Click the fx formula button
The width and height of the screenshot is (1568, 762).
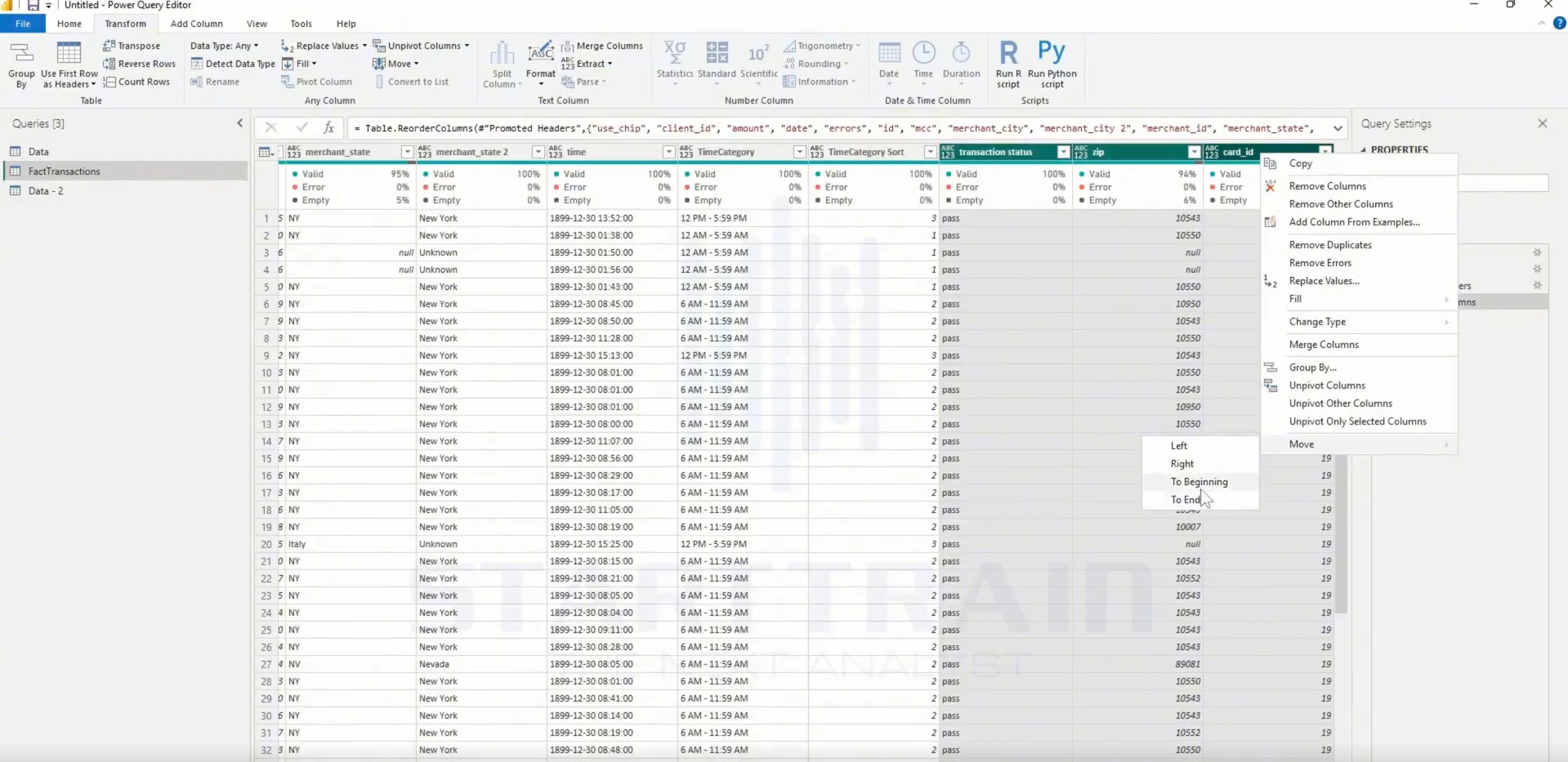(328, 127)
